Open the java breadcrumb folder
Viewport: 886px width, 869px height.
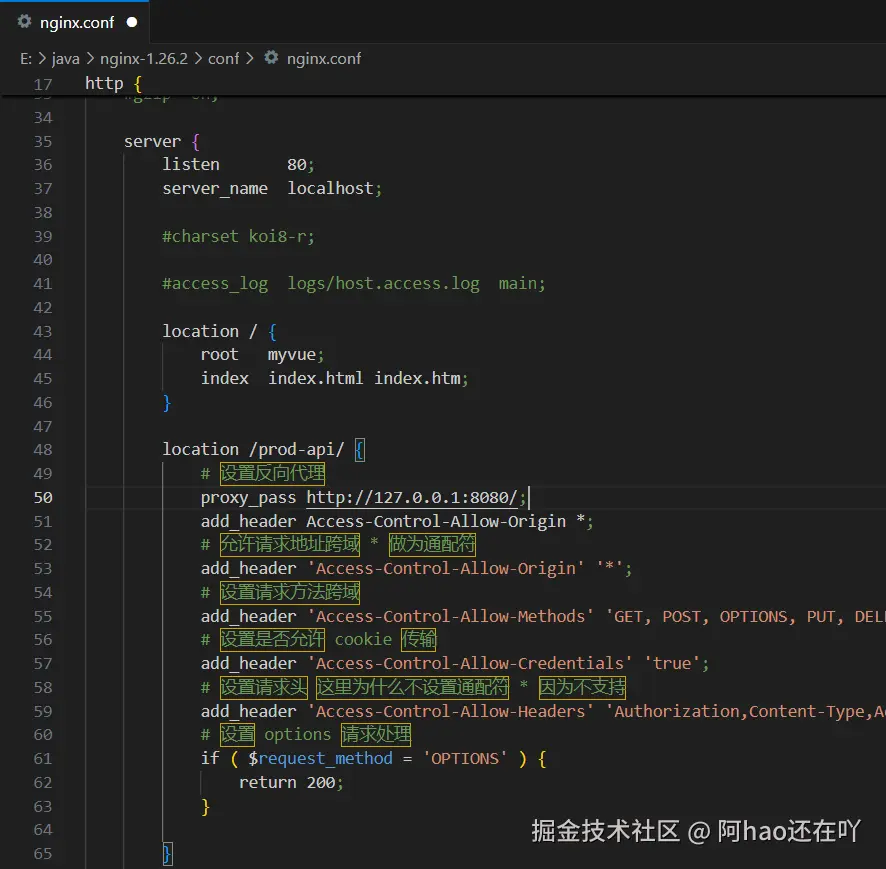point(66,59)
